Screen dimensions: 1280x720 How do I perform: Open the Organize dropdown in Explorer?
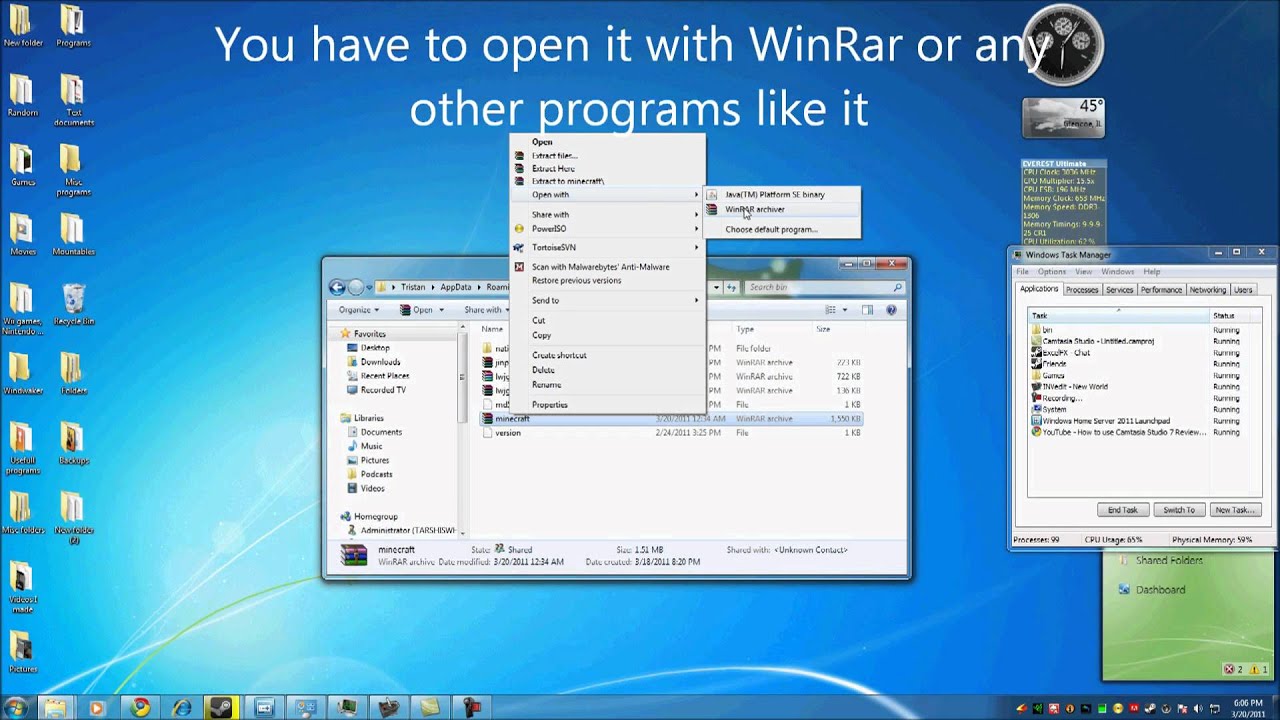[357, 310]
